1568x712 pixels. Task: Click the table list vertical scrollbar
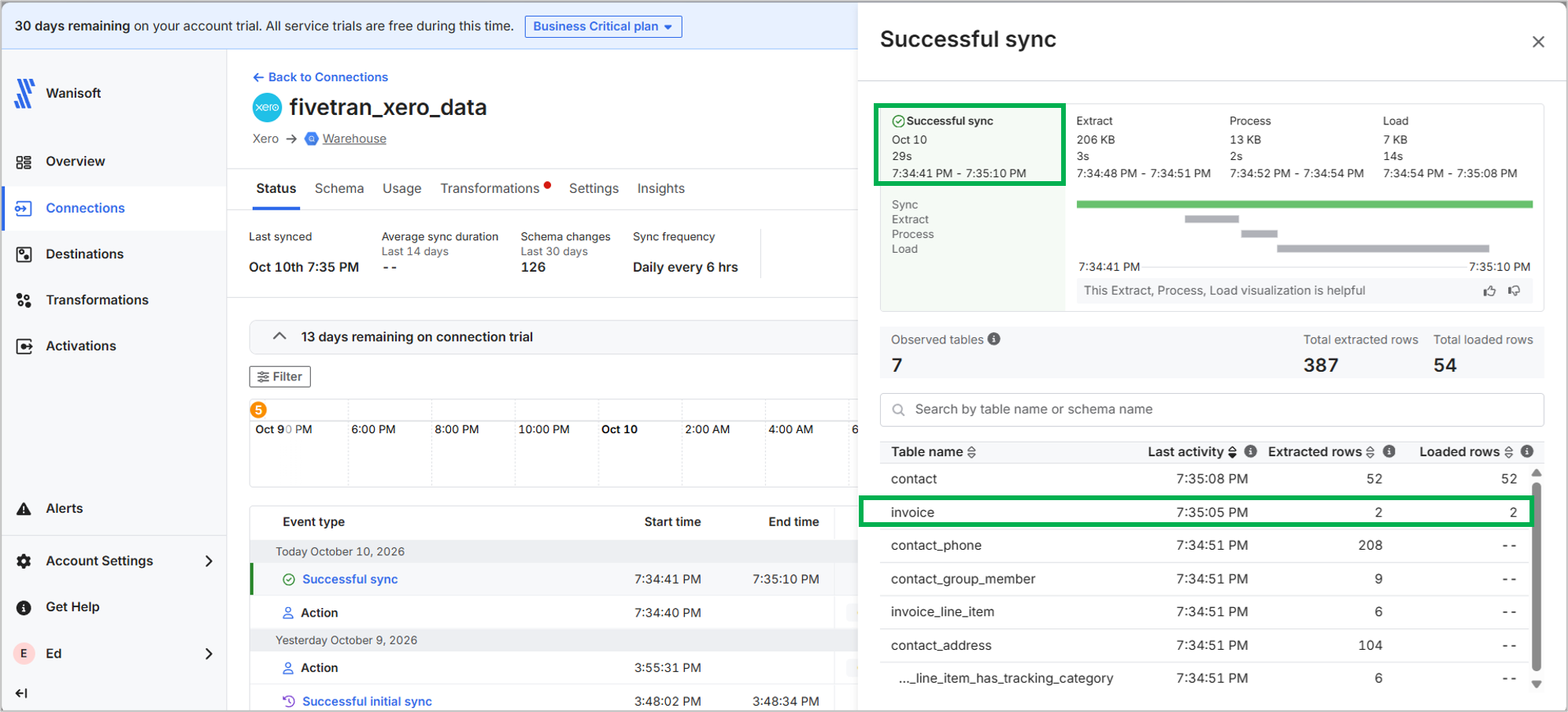tap(1536, 577)
